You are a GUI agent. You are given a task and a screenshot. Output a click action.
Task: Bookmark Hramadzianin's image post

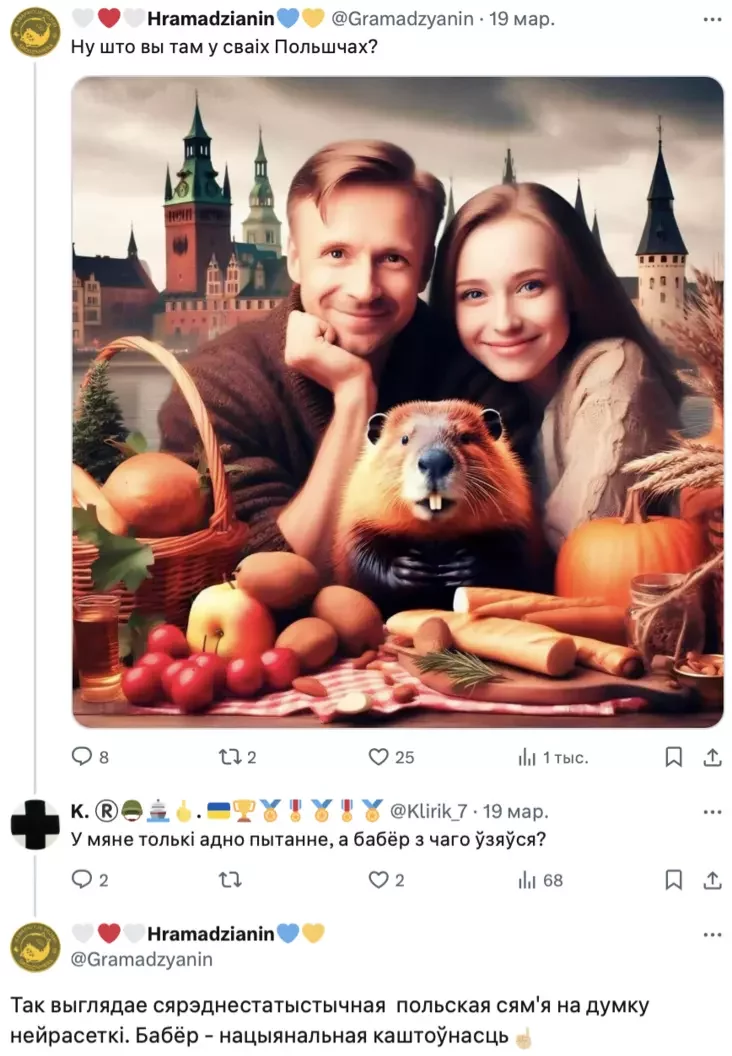(x=674, y=757)
